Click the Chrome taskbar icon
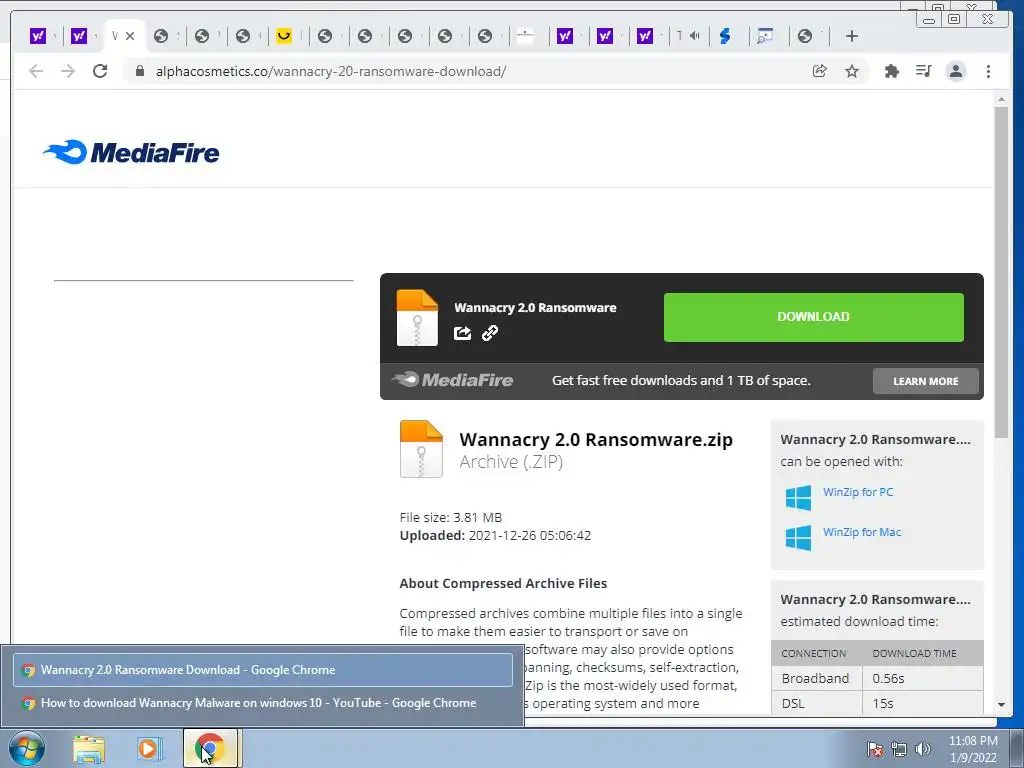The width and height of the screenshot is (1024, 768). (x=210, y=748)
